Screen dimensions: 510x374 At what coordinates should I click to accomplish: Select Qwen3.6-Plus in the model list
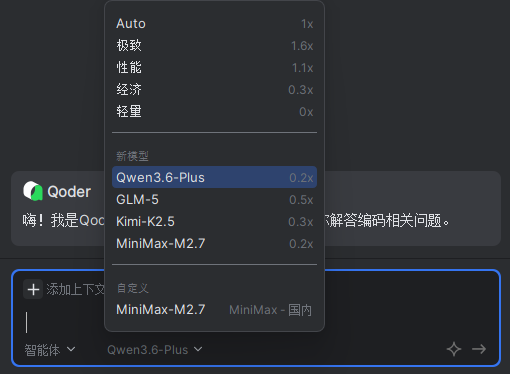[214, 177]
